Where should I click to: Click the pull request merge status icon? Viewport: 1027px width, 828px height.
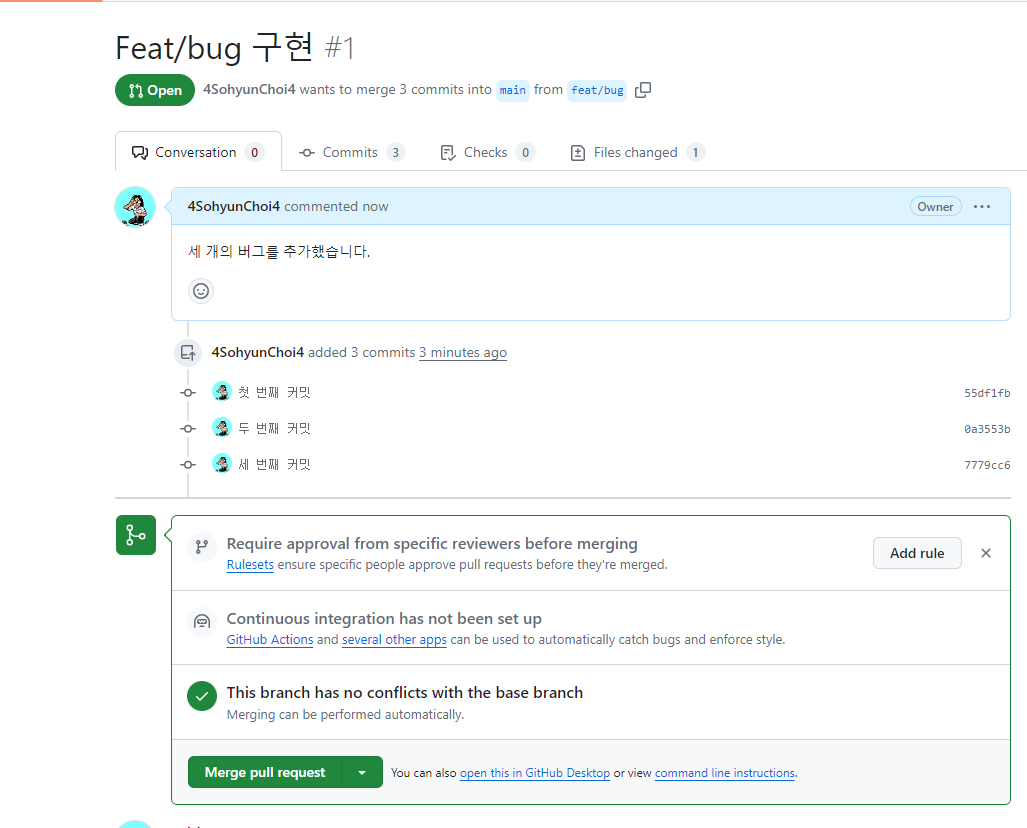tap(136, 535)
